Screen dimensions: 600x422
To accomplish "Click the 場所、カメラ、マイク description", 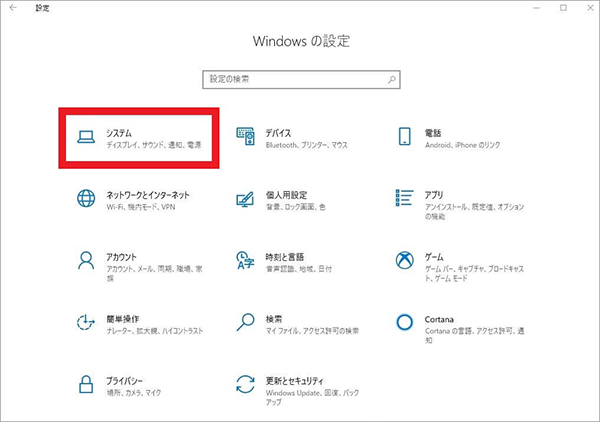I will (x=134, y=393).
